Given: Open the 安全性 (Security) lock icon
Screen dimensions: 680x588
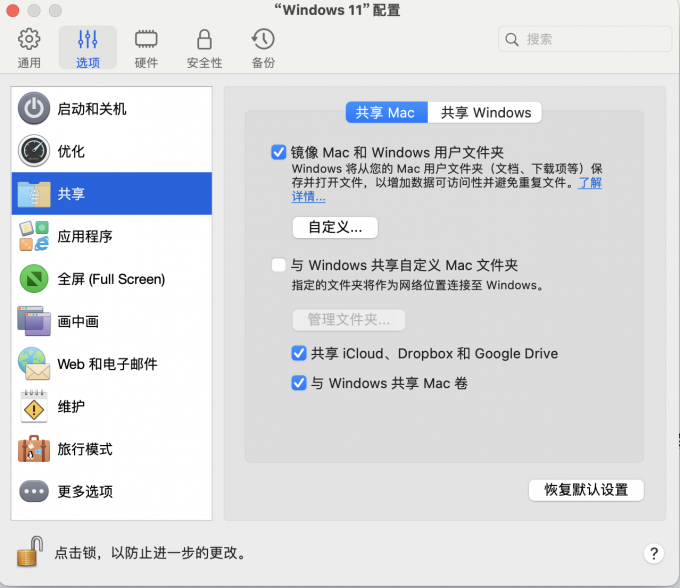Looking at the screenshot, I should click(204, 40).
